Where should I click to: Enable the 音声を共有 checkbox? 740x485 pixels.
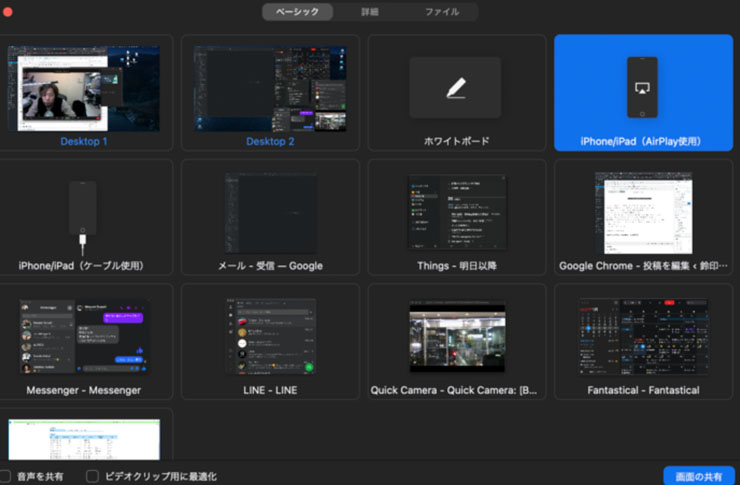[5, 476]
